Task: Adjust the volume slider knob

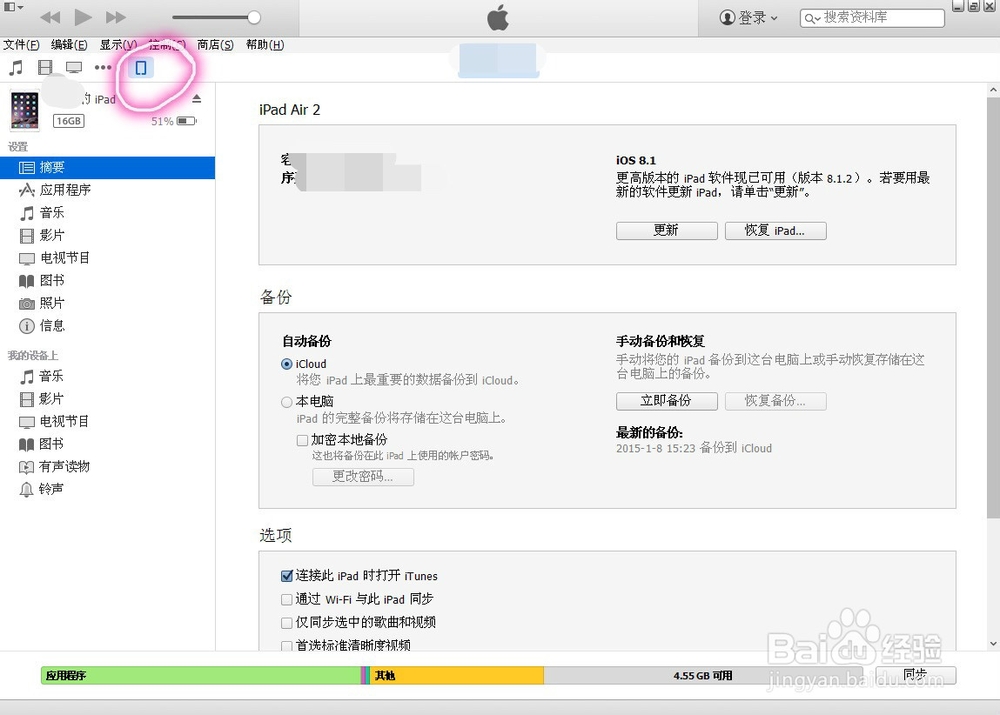Action: pos(254,17)
